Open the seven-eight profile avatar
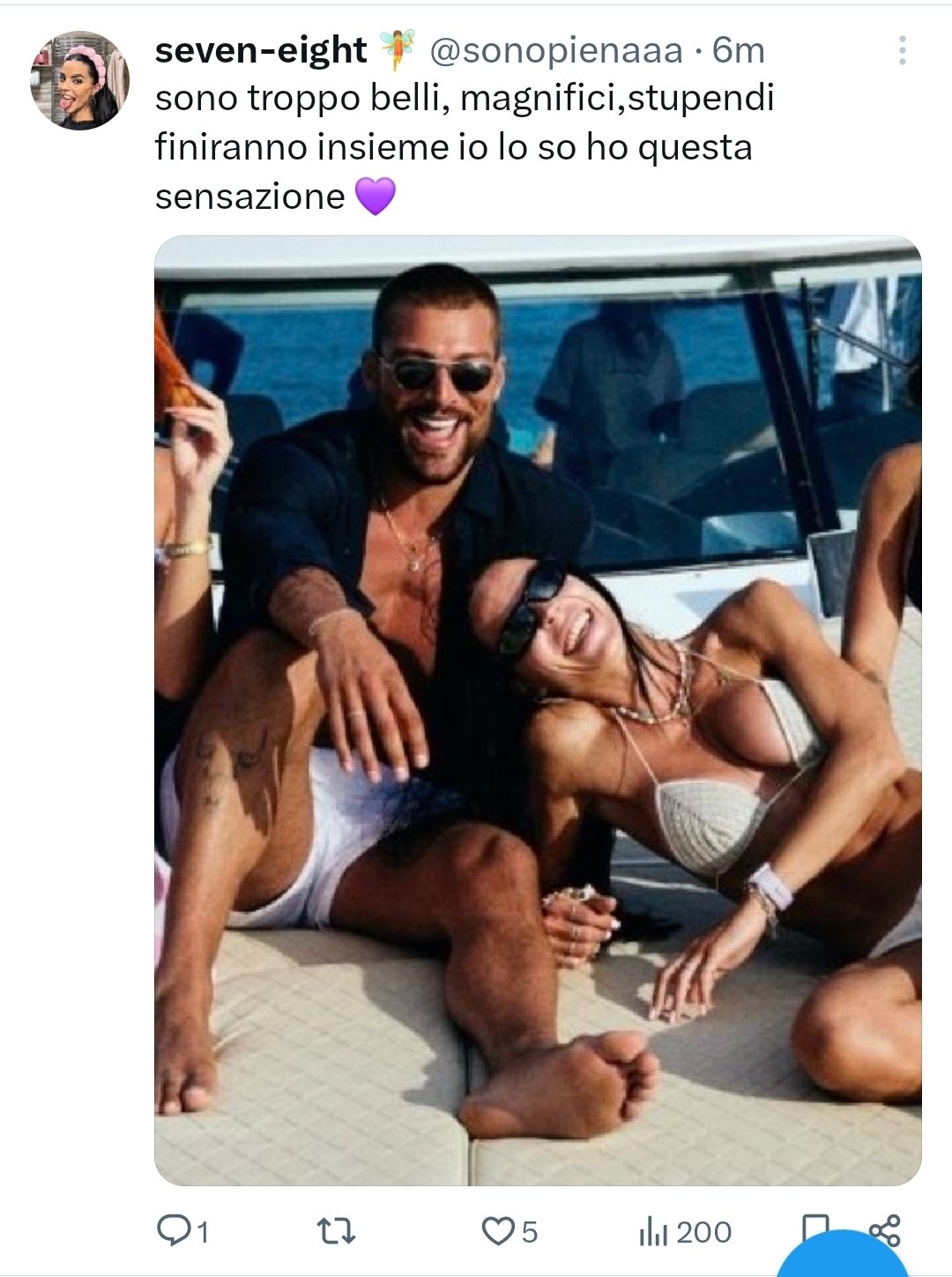 (x=80, y=80)
